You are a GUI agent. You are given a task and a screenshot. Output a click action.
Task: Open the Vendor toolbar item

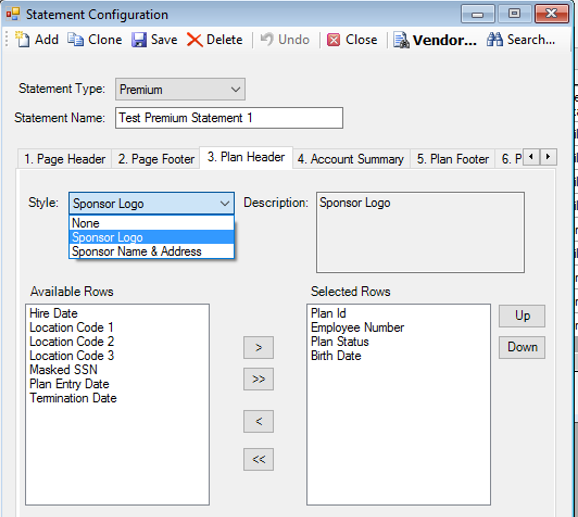(x=435, y=40)
